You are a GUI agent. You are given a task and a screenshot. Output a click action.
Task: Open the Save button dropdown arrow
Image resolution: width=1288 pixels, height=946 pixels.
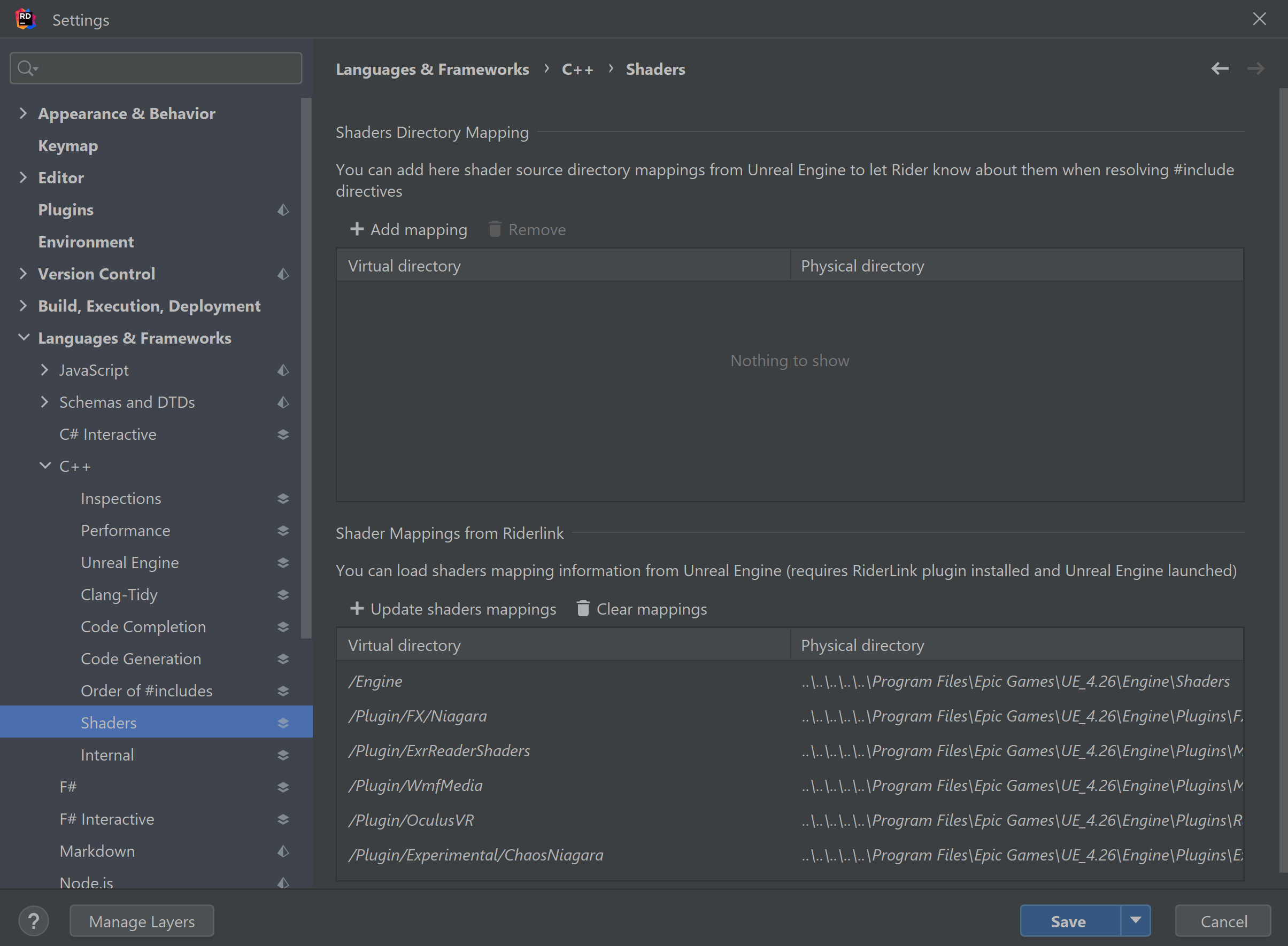click(1135, 920)
